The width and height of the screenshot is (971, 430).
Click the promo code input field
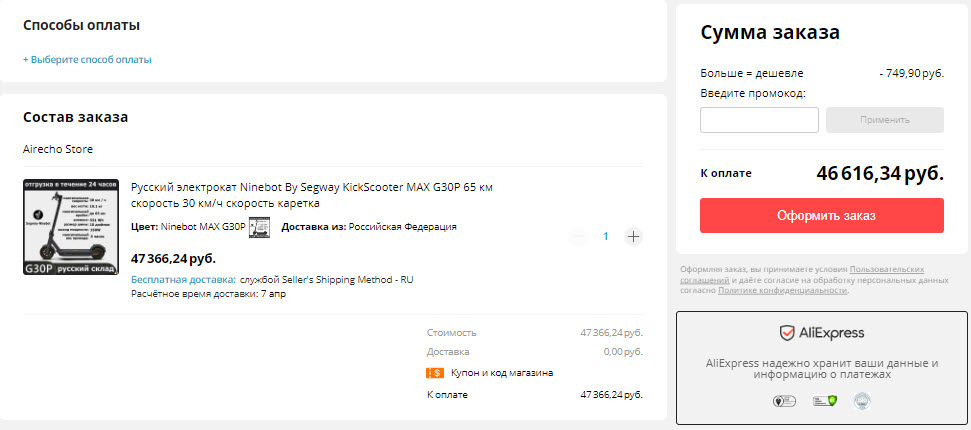pyautogui.click(x=759, y=120)
